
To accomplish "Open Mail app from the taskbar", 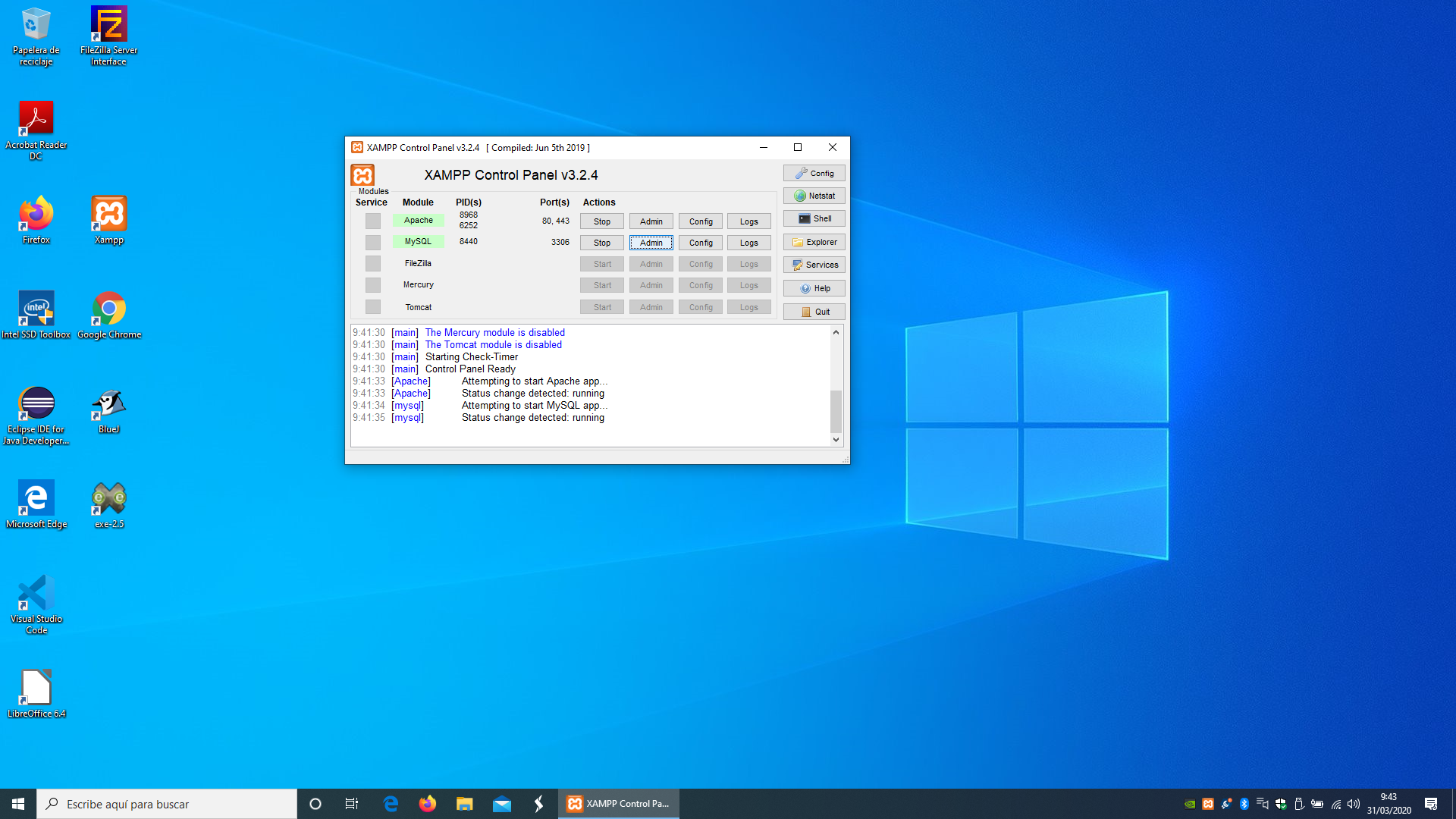I will click(x=501, y=804).
